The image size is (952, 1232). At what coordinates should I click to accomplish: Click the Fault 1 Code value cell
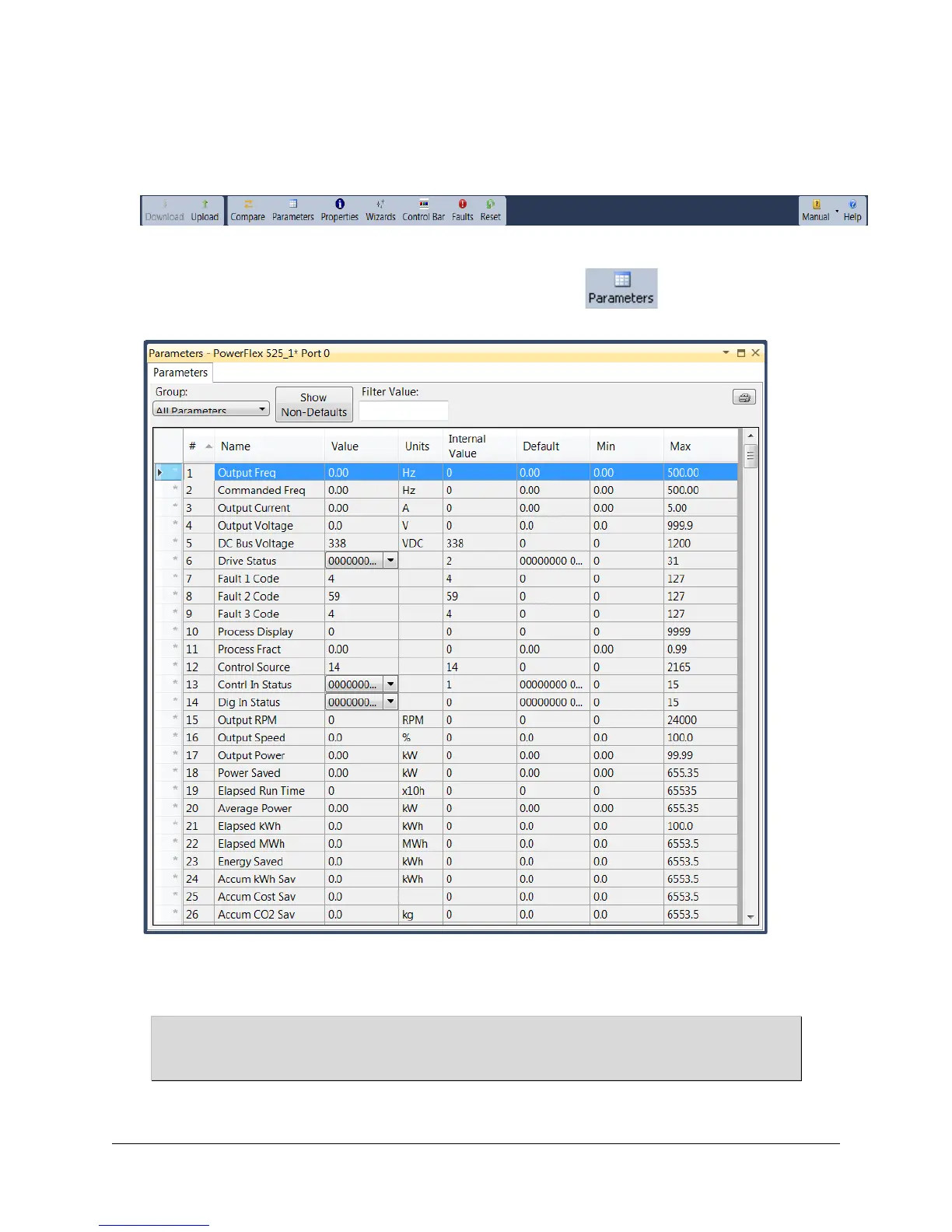pyautogui.click(x=361, y=579)
